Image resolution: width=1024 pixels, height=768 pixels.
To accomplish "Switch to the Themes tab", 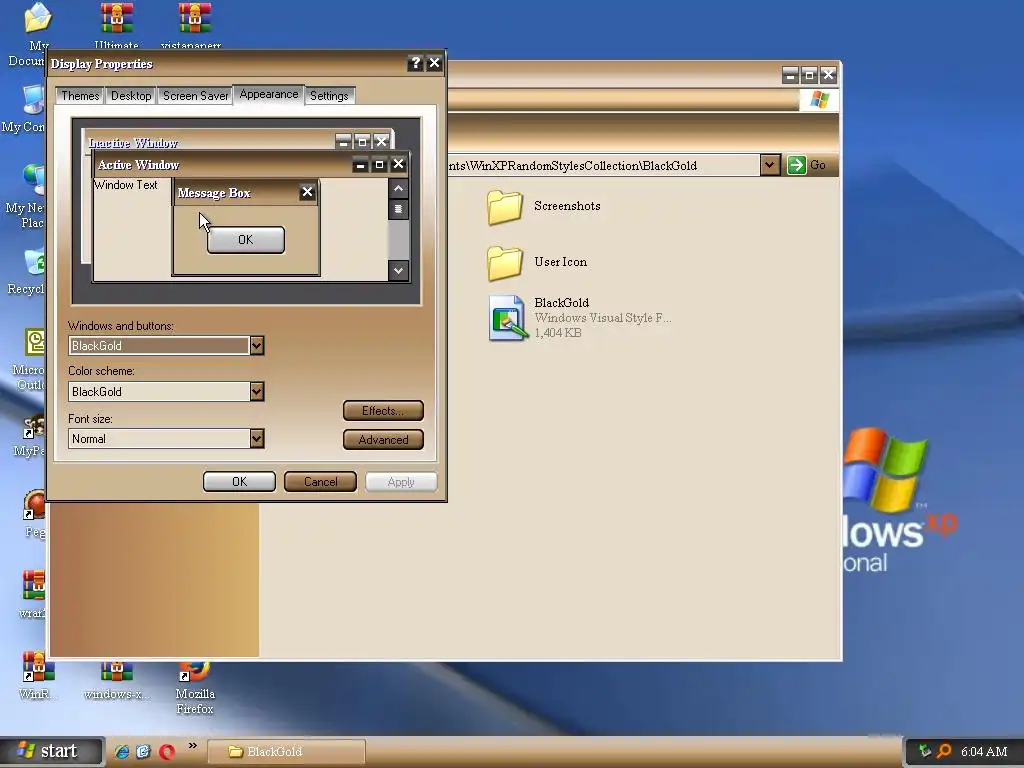I will (80, 95).
